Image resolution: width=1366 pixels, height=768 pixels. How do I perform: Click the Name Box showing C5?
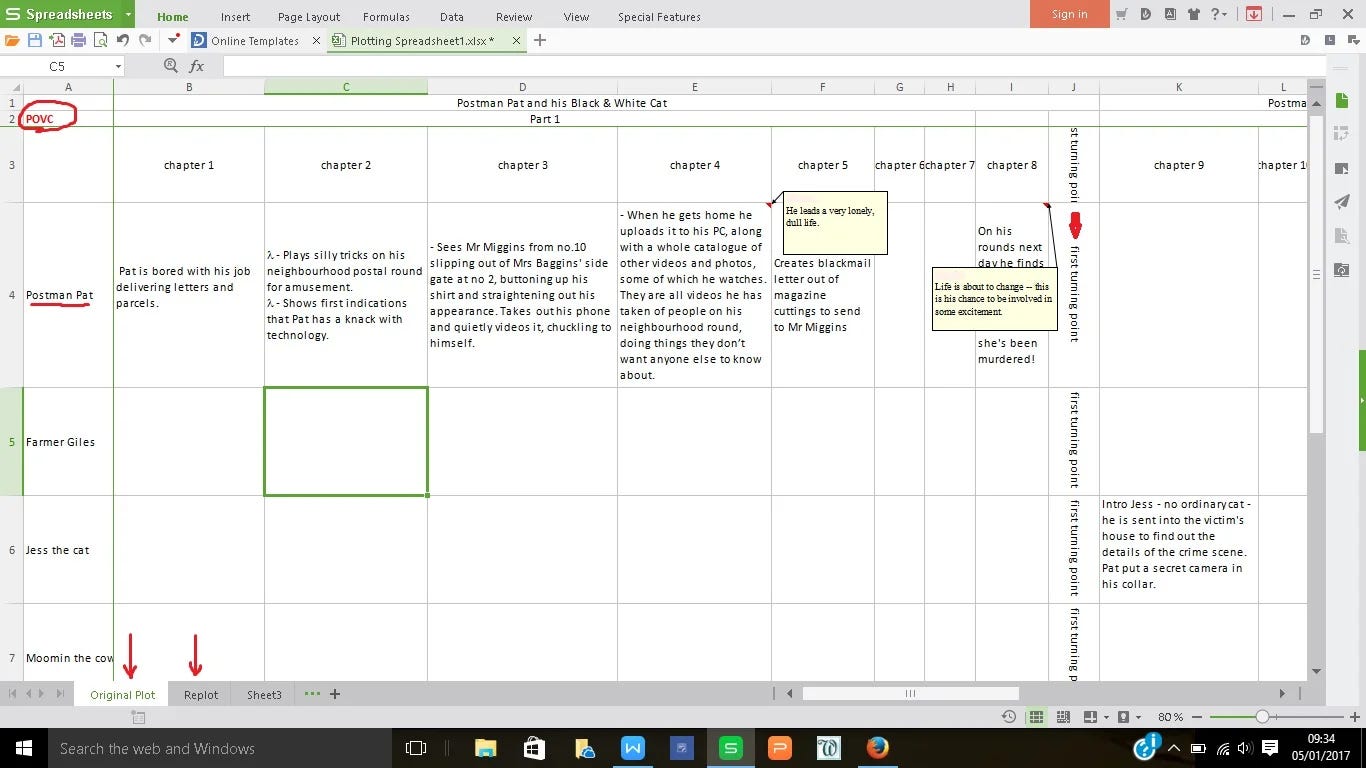(57, 66)
